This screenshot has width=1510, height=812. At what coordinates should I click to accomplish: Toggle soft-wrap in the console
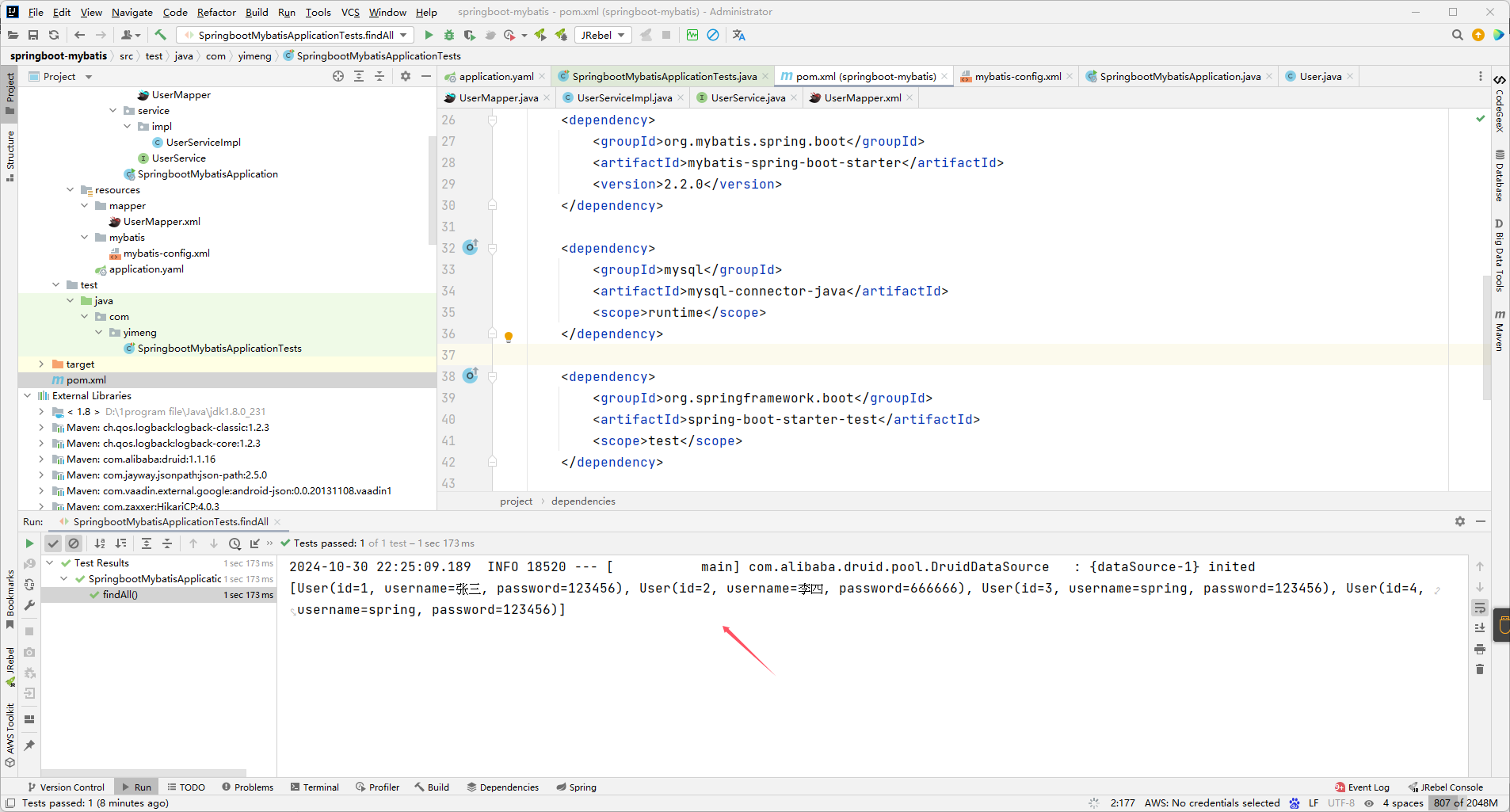click(1480, 608)
